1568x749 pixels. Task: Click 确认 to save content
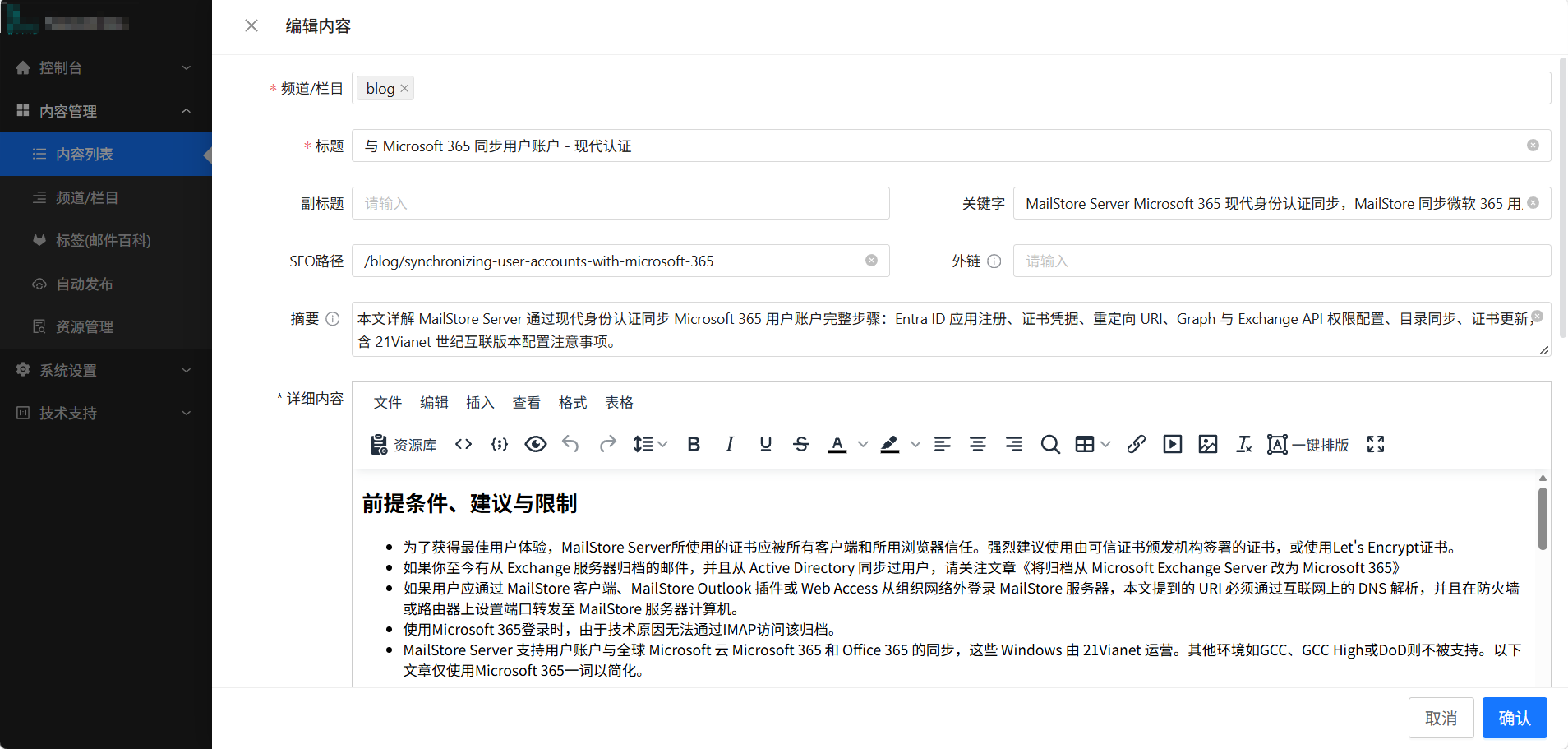click(1515, 718)
